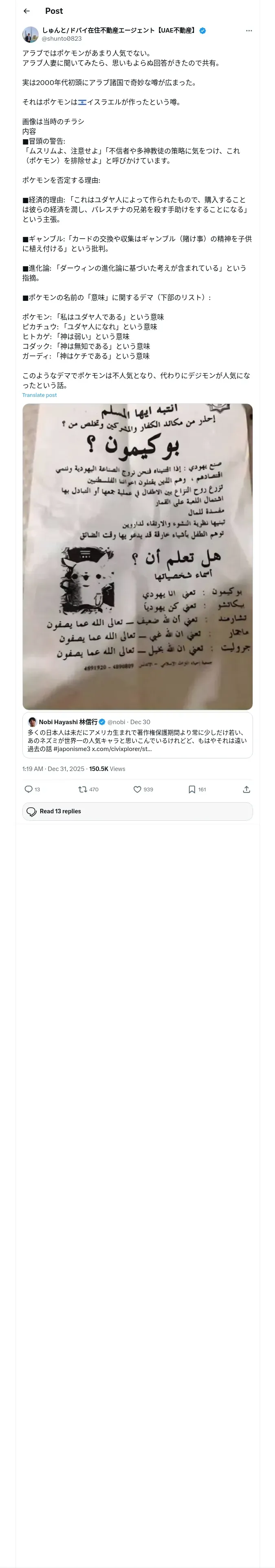Image resolution: width=275 pixels, height=1568 pixels.
Task: Click Nobi Hayashi's small avatar
Action: click(x=32, y=722)
